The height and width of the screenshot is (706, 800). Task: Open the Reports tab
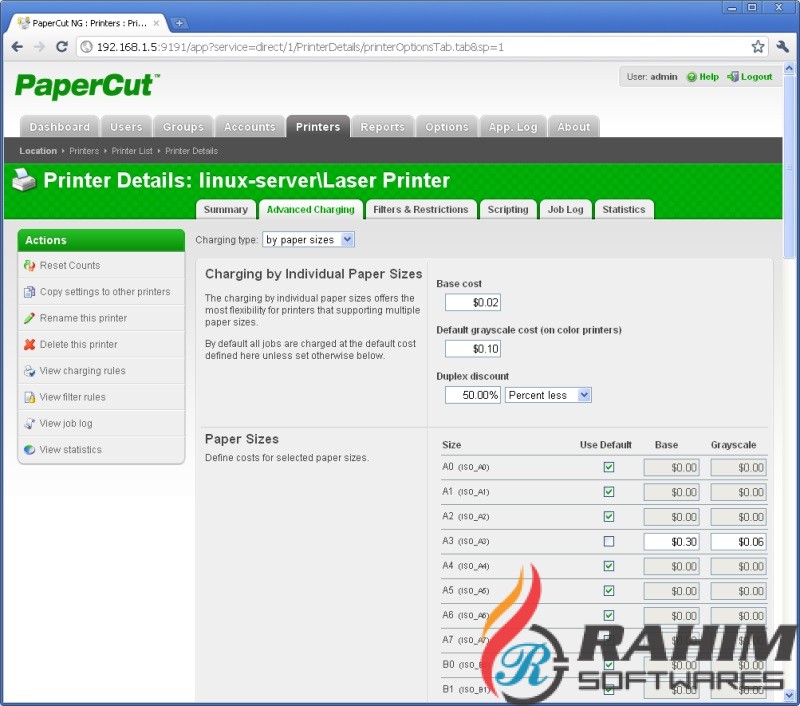click(x=383, y=127)
